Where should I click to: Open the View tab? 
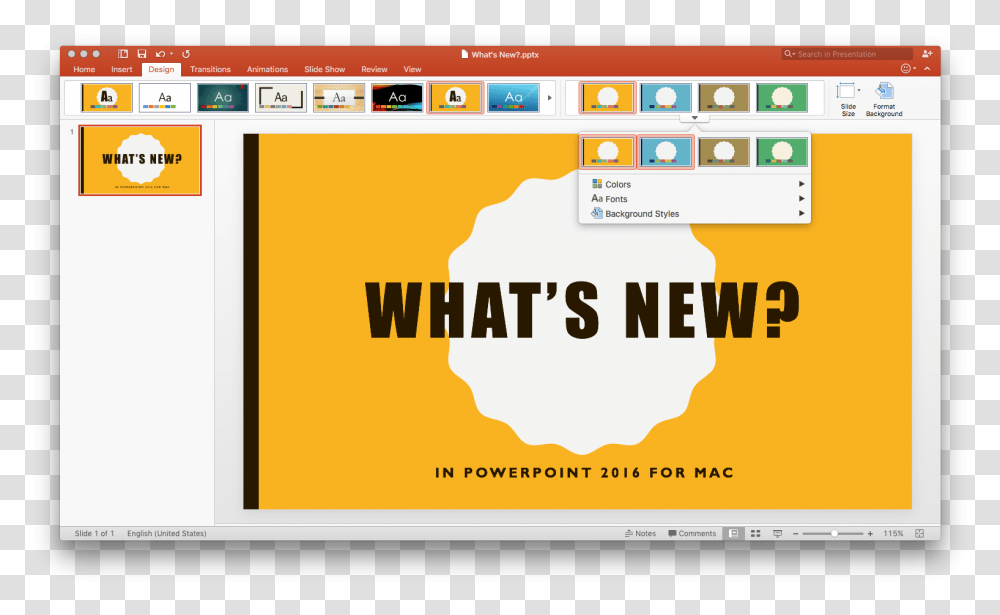413,69
